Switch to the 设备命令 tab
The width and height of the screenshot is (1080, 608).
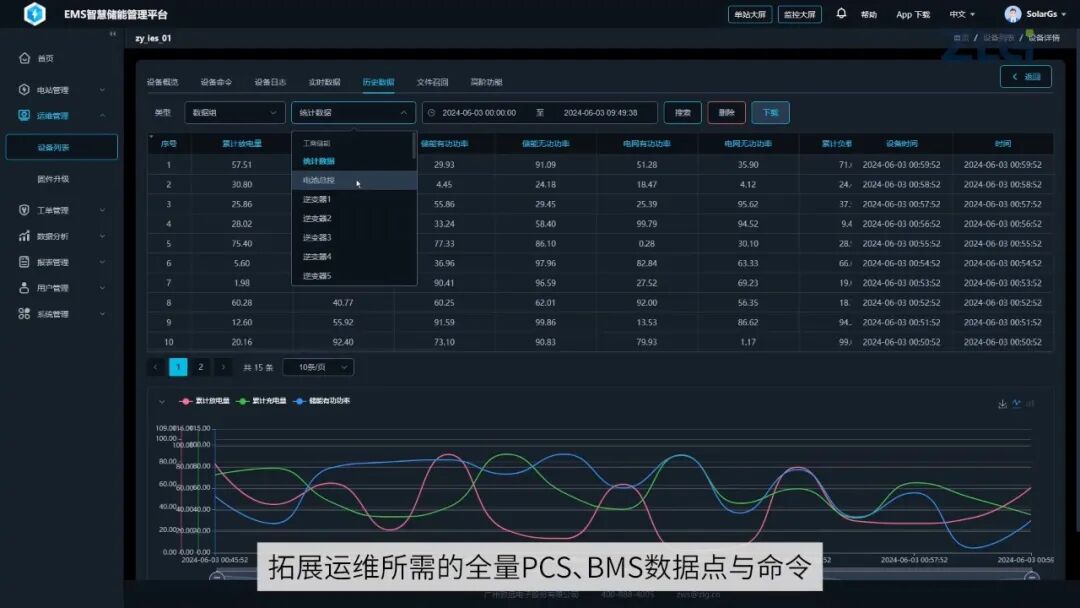216,82
